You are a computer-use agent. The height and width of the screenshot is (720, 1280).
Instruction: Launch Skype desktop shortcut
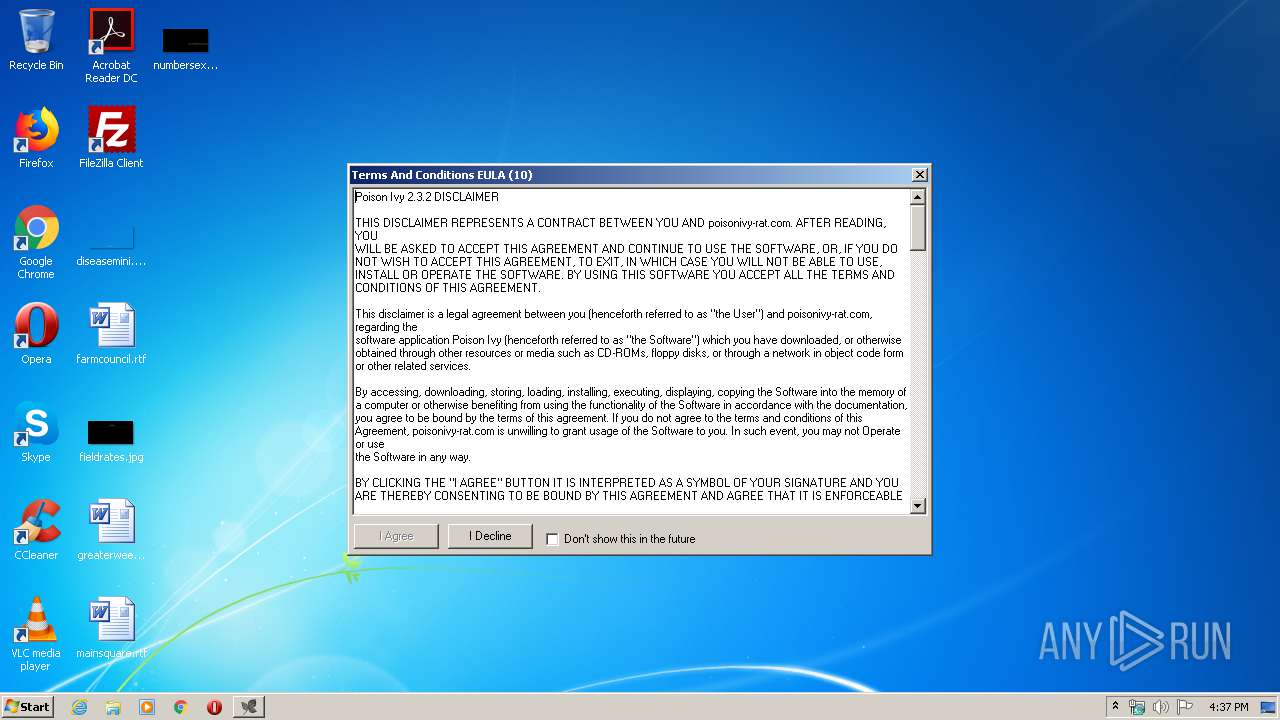pos(36,432)
